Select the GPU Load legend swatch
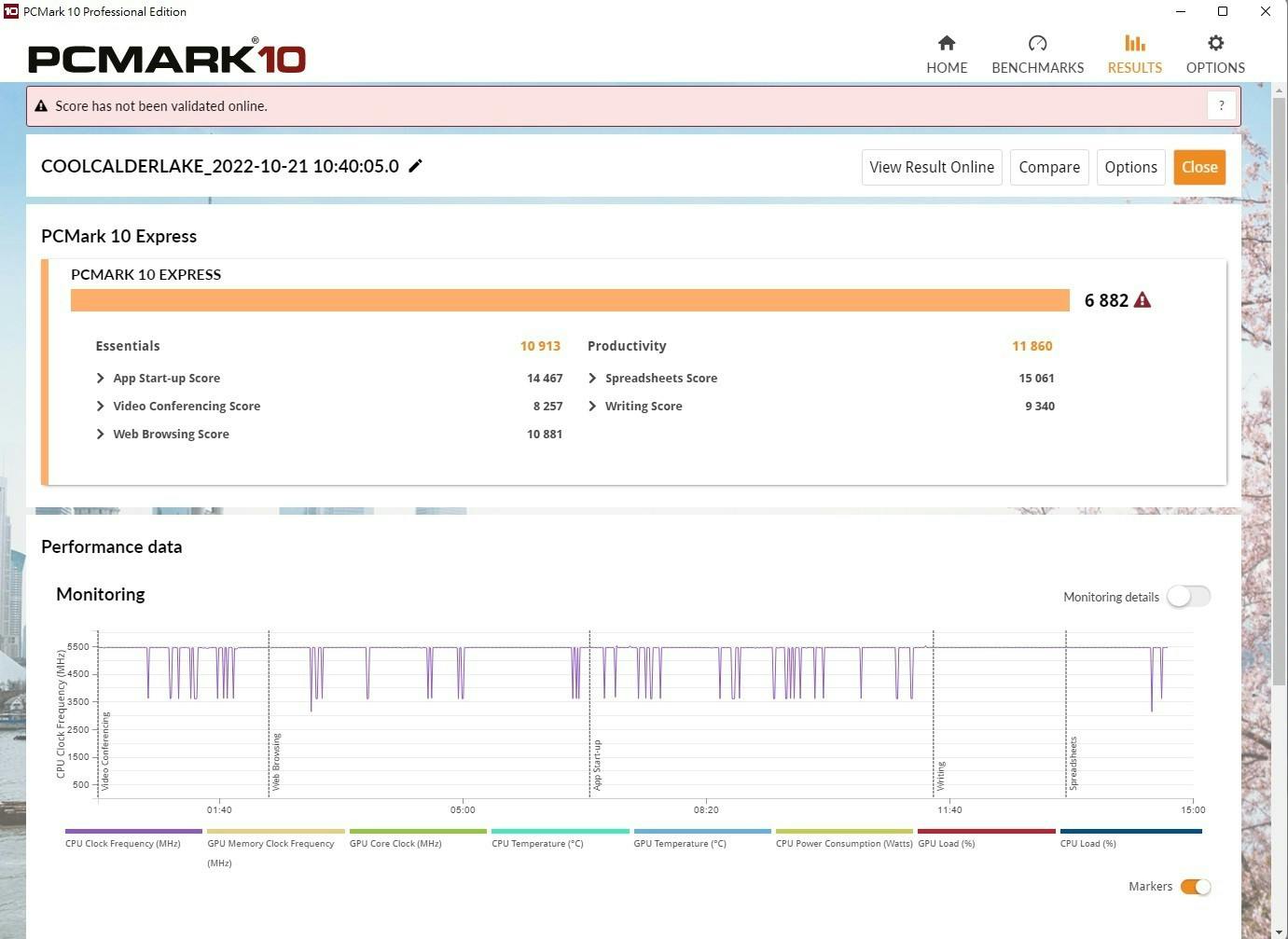Image resolution: width=1288 pixels, height=939 pixels. coord(986,831)
